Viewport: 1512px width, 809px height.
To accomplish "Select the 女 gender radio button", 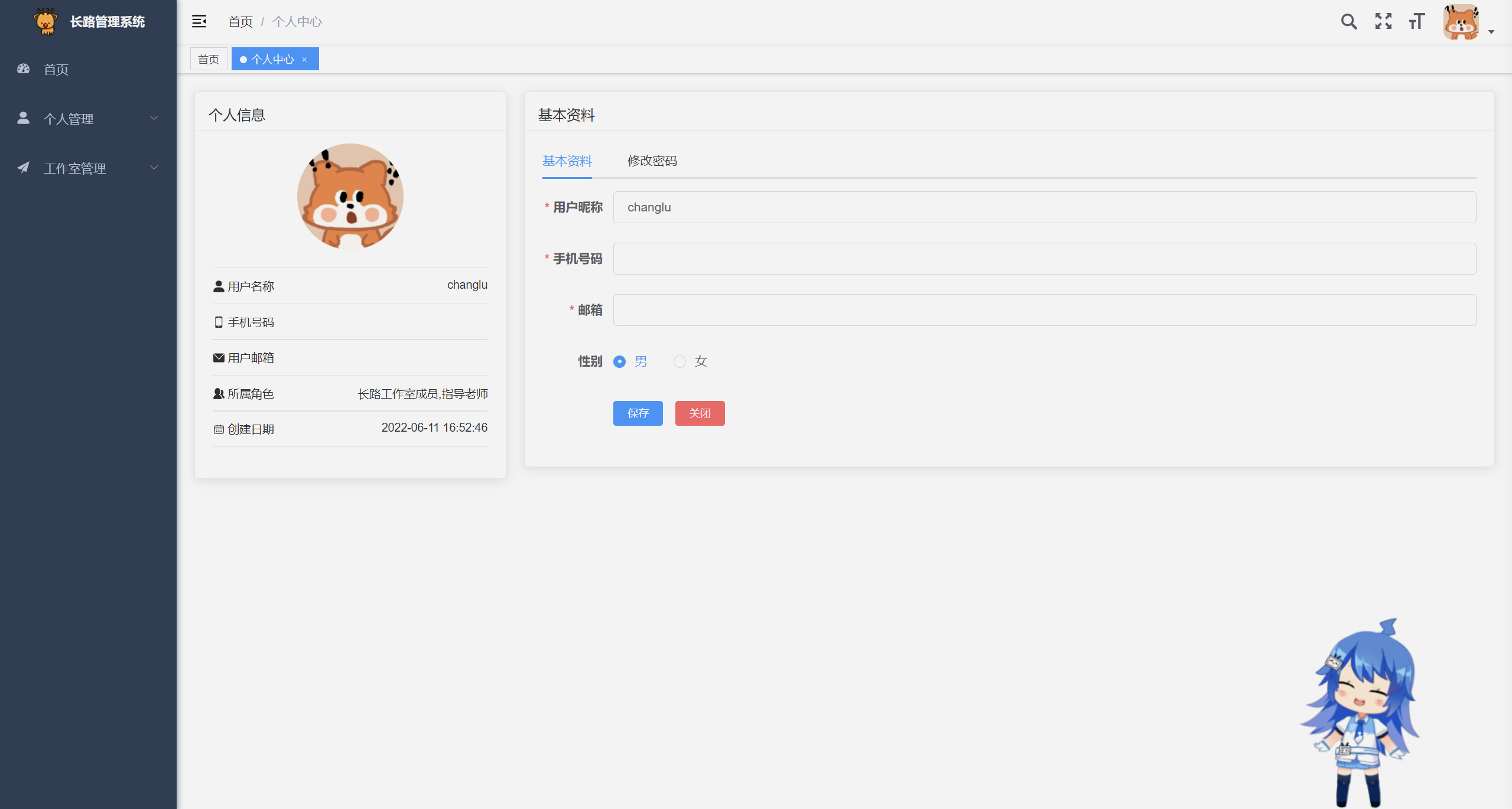I will [x=679, y=361].
